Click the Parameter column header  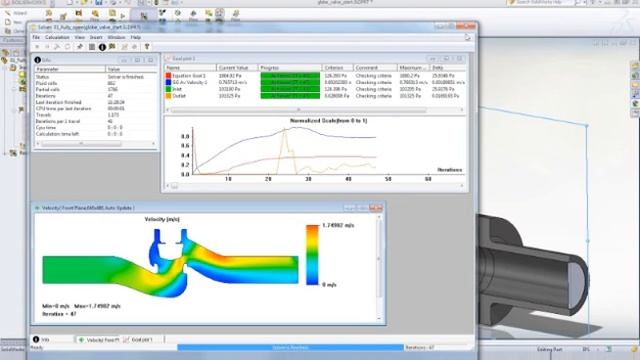coord(70,69)
